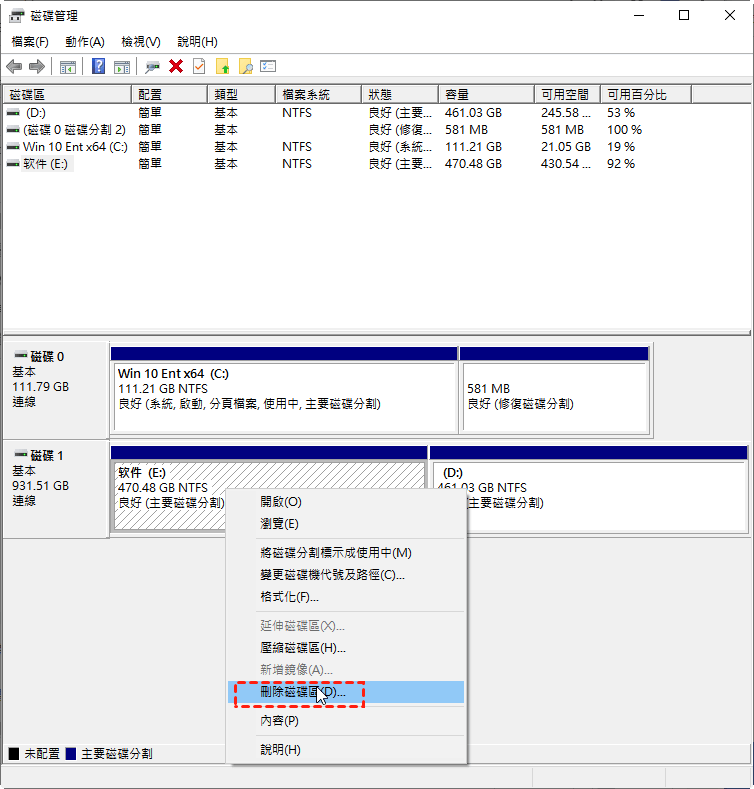
Task: Minimize the Disk Management window
Action: coord(639,16)
